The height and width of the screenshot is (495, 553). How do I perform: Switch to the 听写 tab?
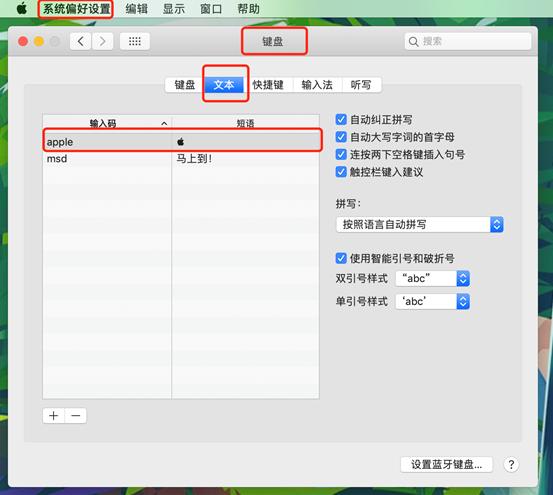point(361,85)
